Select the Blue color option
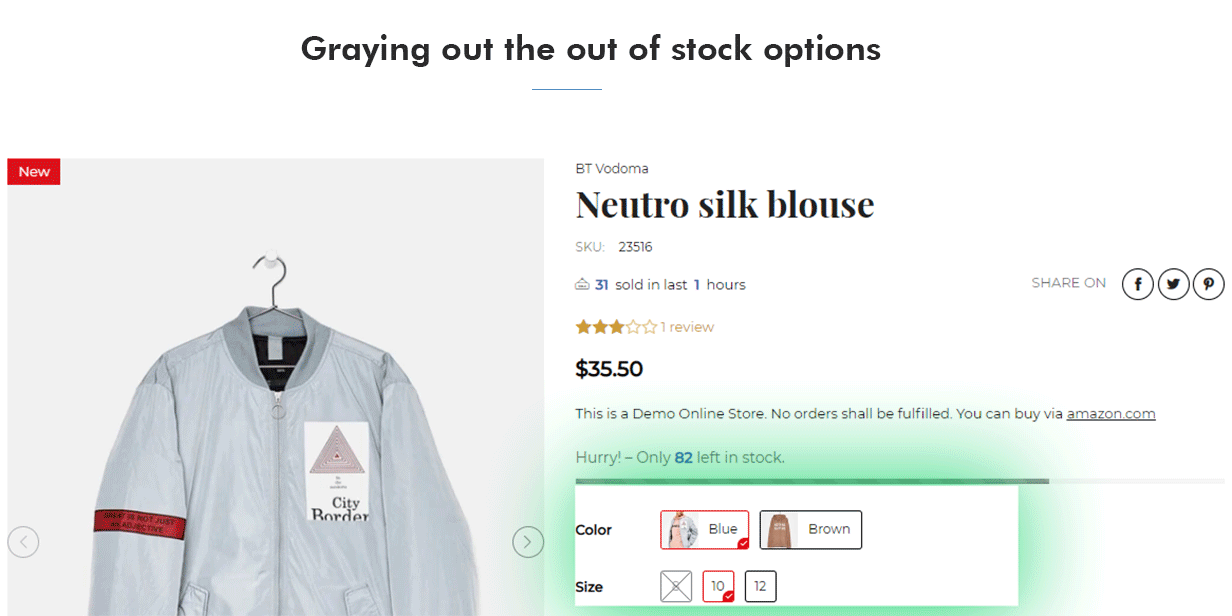Screen dimensions: 1232x616 [x=705, y=530]
